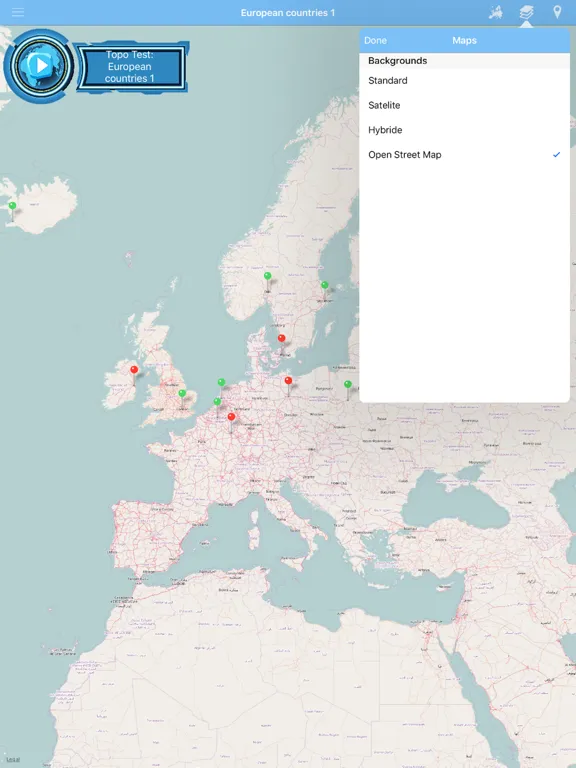Tap the Europe map icon in top bar
Viewport: 576px width, 768px height.
coord(496,12)
